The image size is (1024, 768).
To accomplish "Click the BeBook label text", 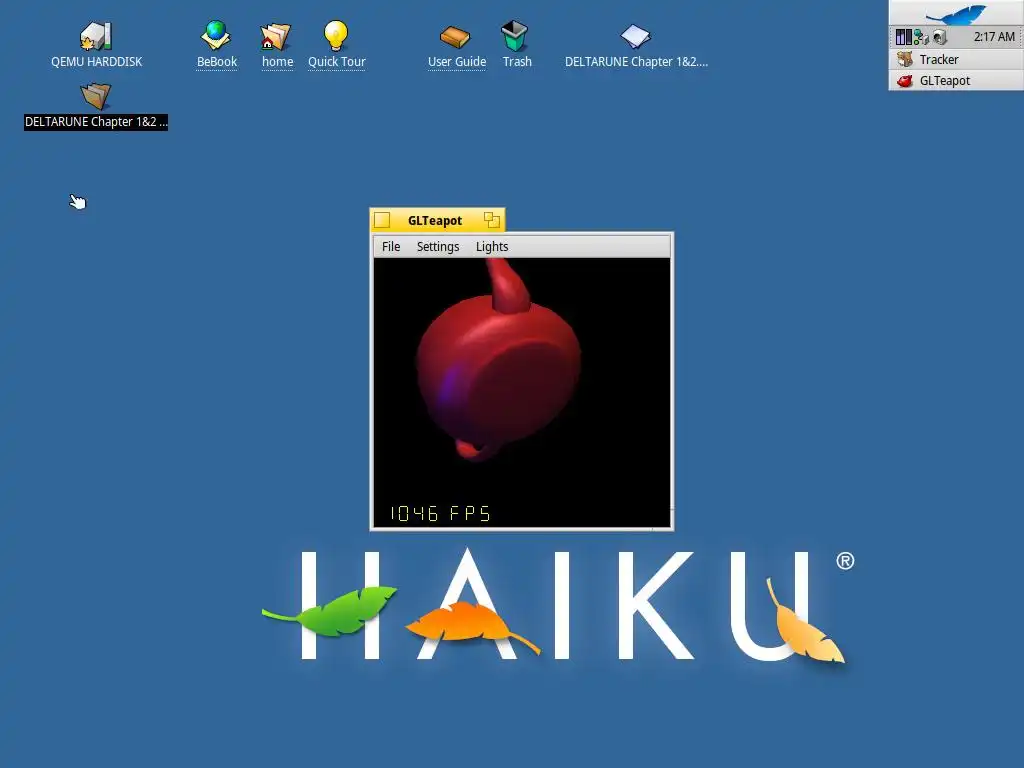I will click(x=216, y=61).
